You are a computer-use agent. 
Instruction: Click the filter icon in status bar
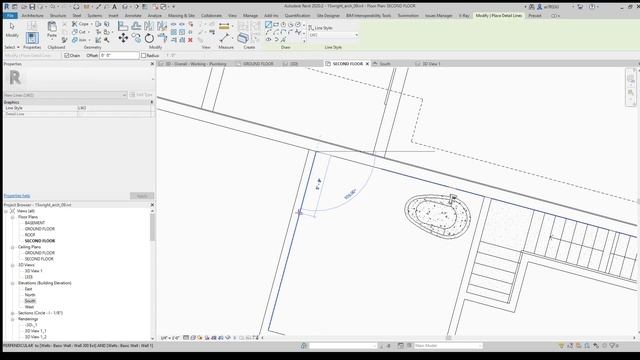coord(613,346)
